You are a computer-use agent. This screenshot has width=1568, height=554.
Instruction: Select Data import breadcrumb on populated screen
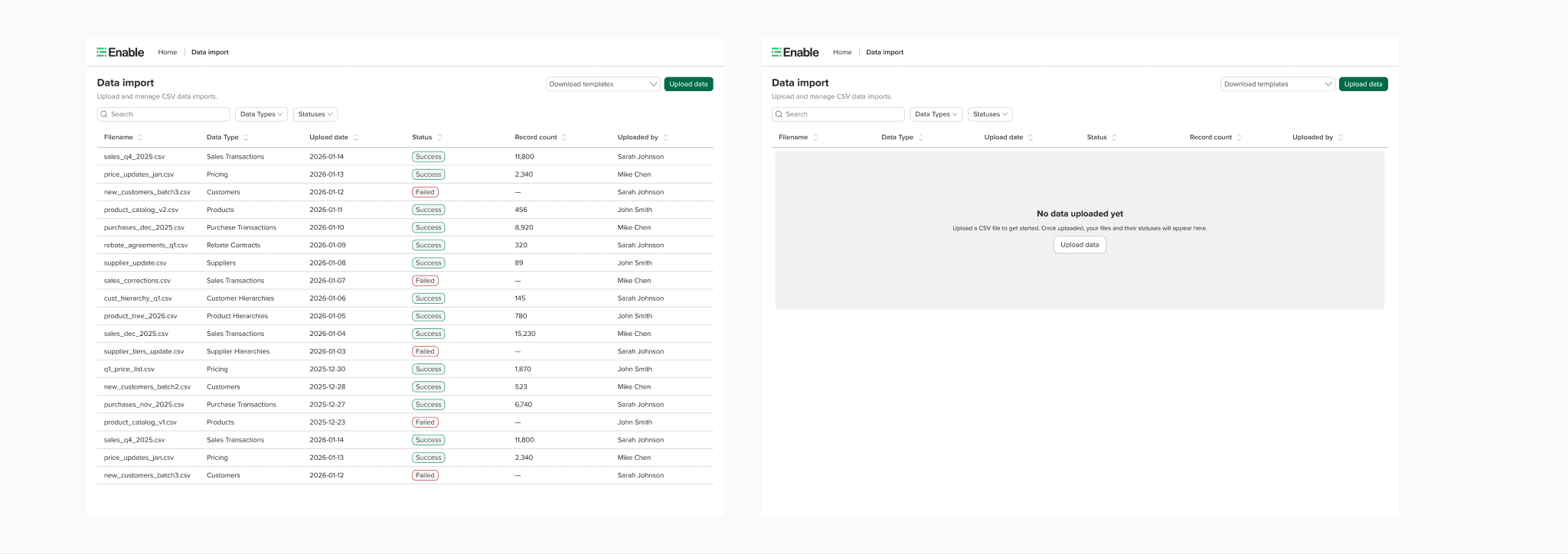(210, 52)
